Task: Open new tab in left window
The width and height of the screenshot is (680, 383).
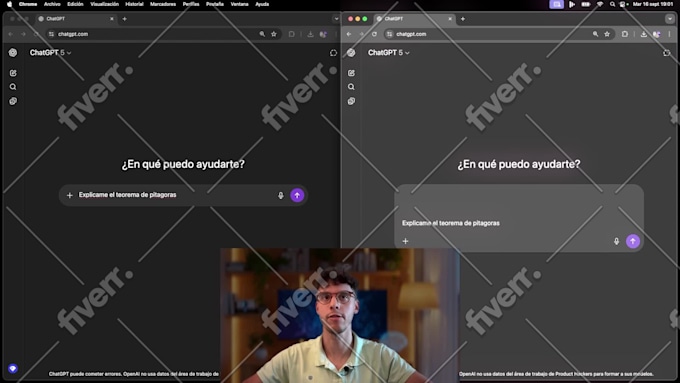Action: [x=124, y=19]
